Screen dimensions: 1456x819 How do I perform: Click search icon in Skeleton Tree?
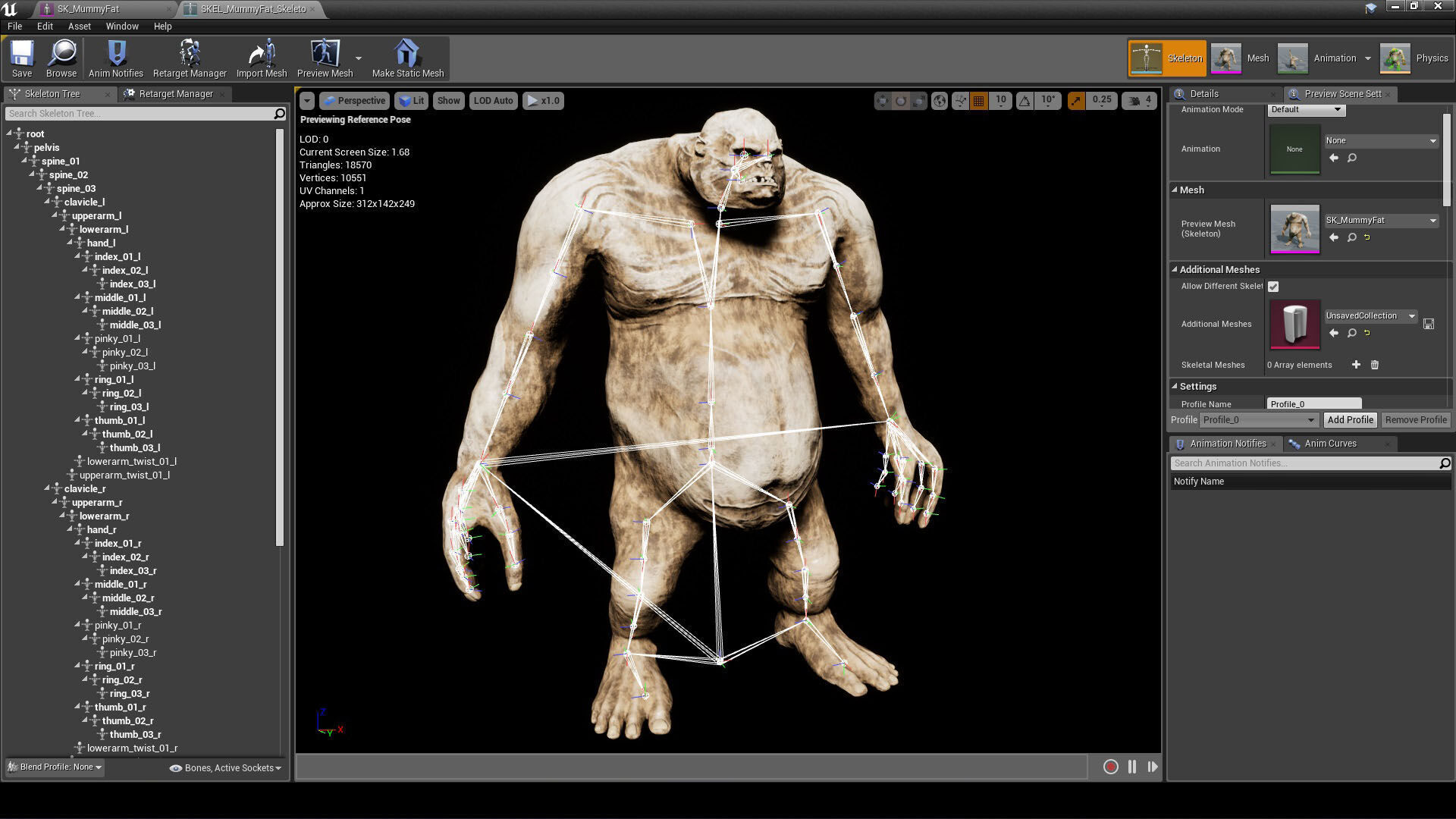[x=279, y=114]
